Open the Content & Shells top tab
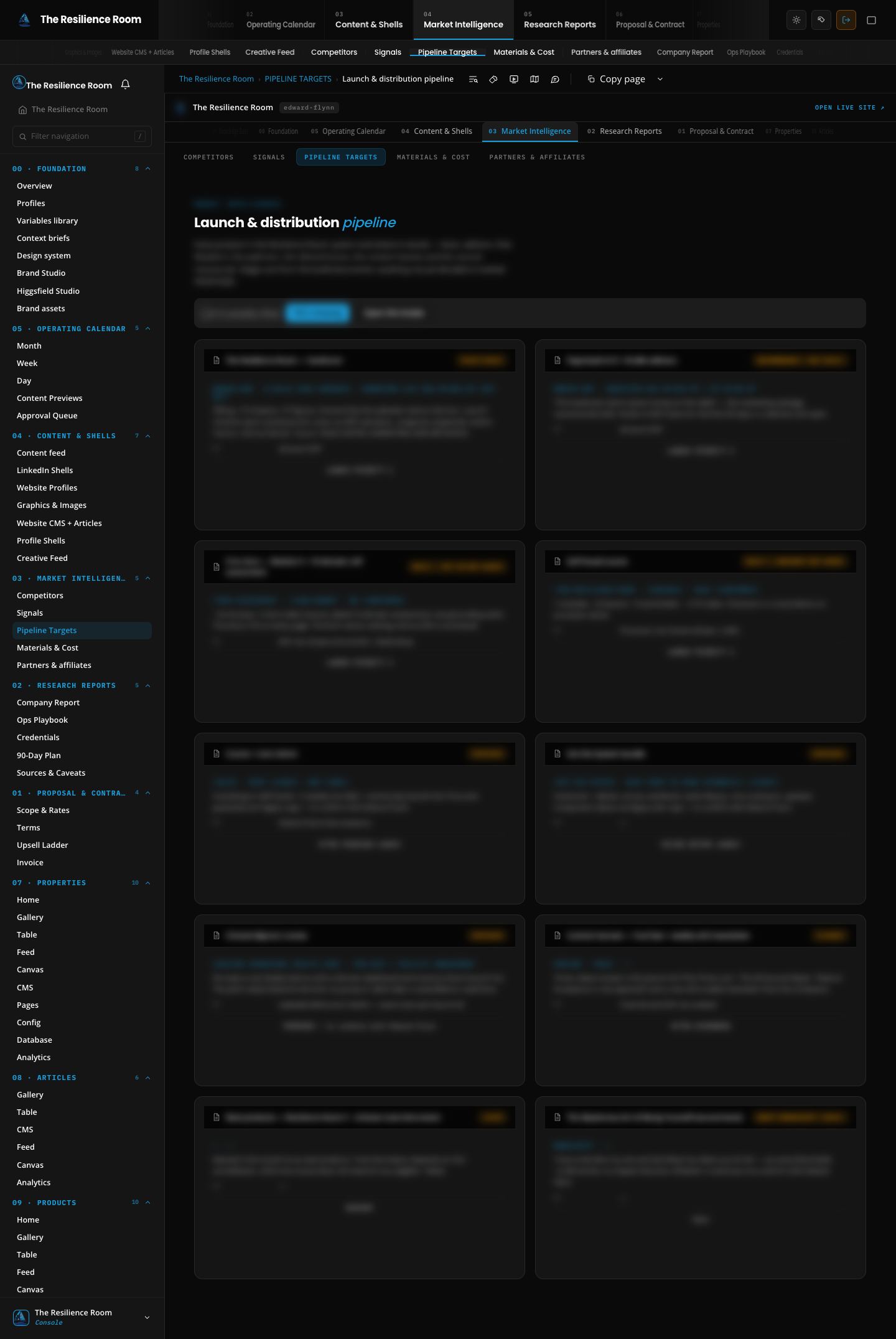 pyautogui.click(x=369, y=20)
